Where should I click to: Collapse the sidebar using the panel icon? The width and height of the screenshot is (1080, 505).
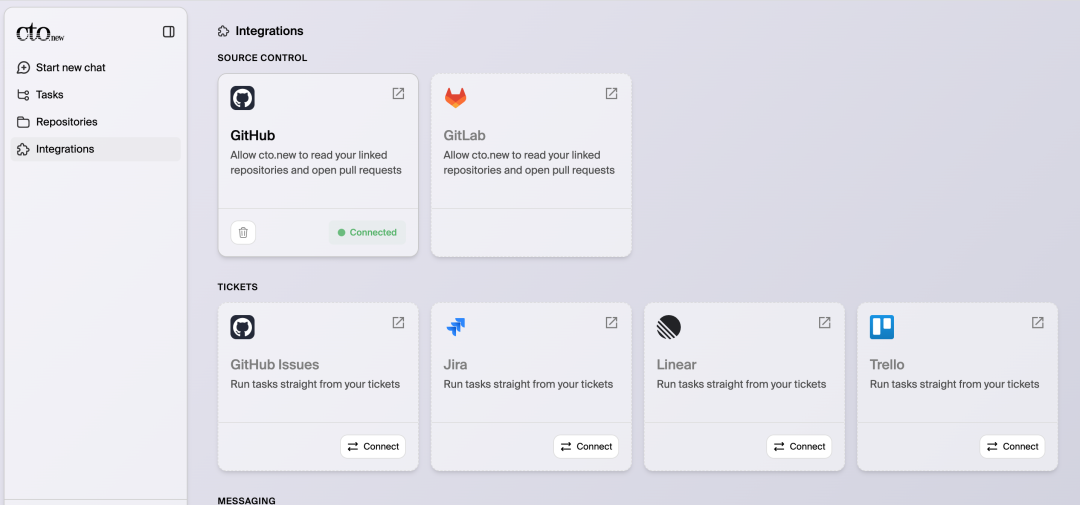pos(169,32)
